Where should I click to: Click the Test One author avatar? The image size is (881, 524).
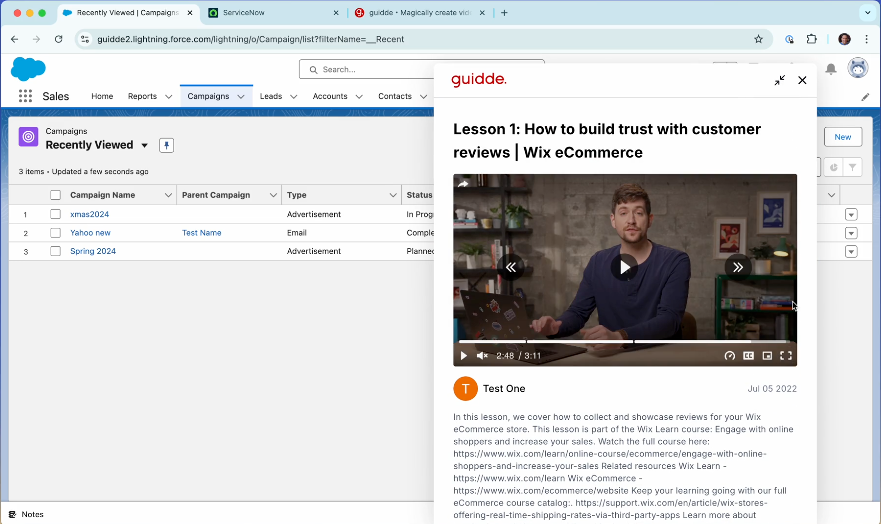click(465, 389)
